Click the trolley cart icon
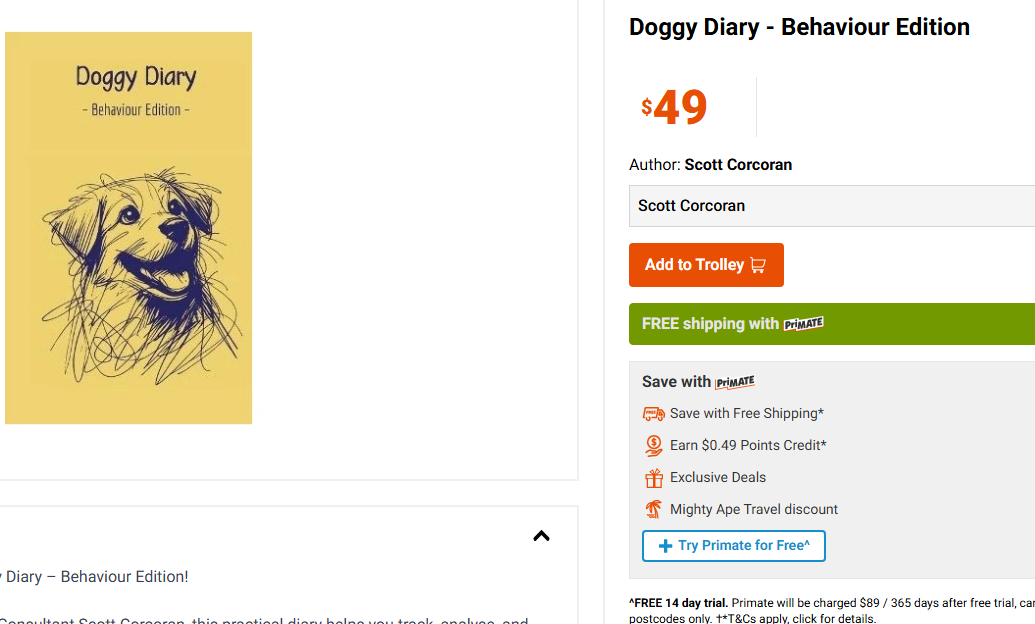This screenshot has height=624, width=1035. click(758, 265)
